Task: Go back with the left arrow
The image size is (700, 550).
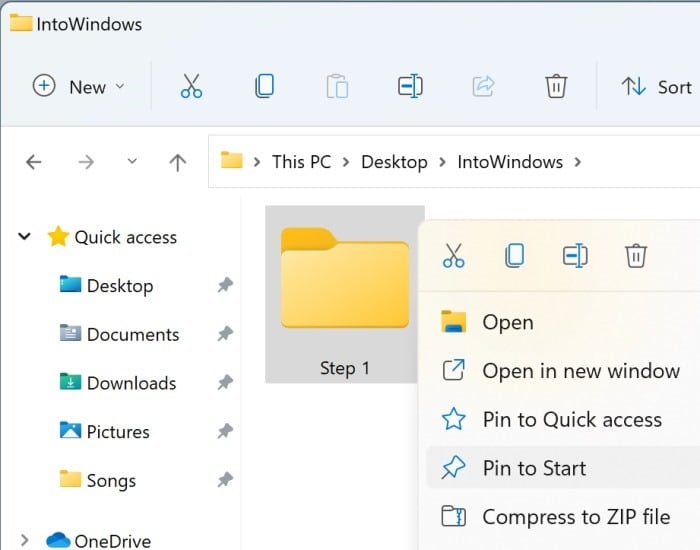Action: click(33, 162)
